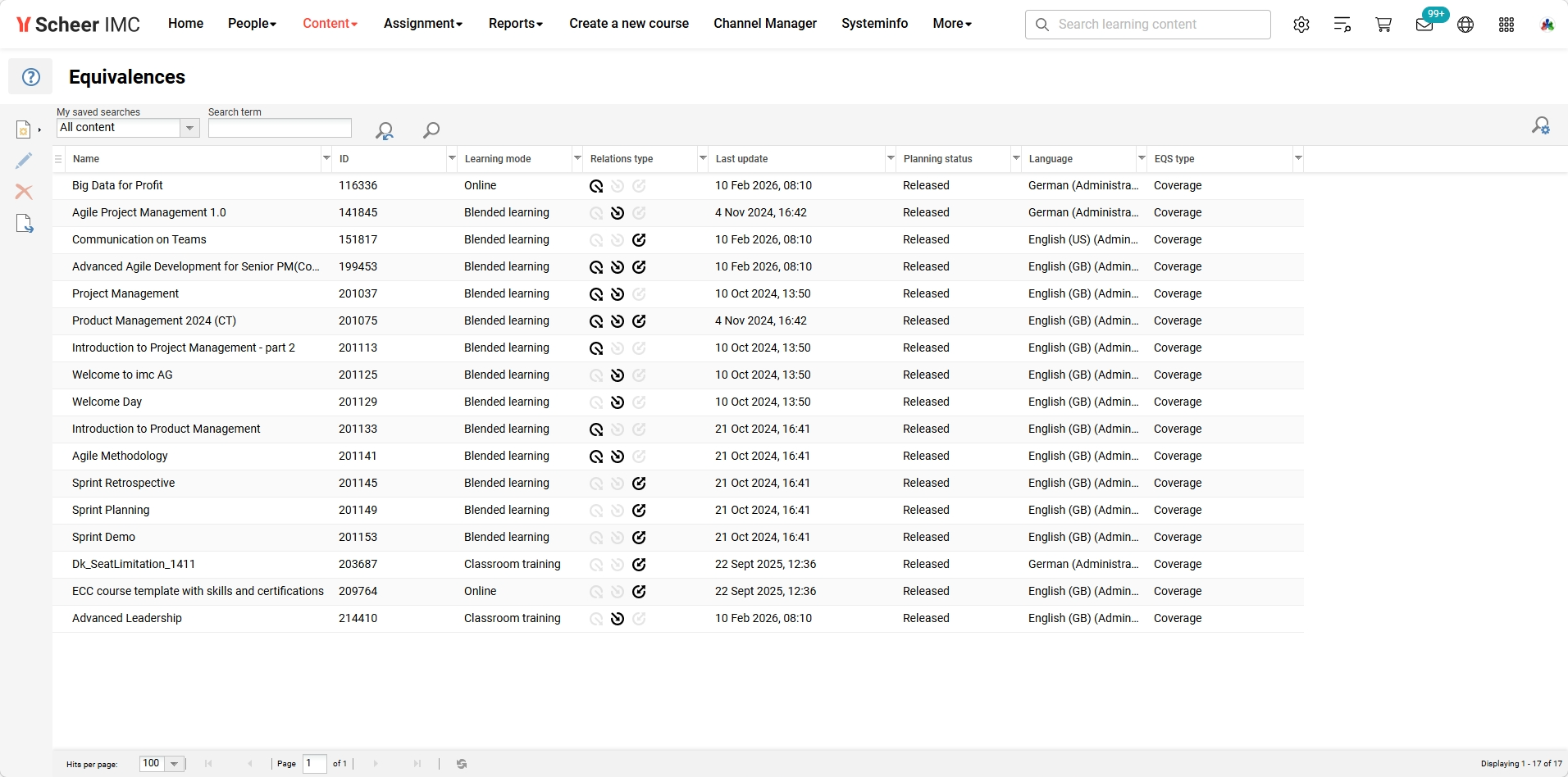Open the inbox messages icon with 99+ badge
The image size is (1568, 777).
1425,25
